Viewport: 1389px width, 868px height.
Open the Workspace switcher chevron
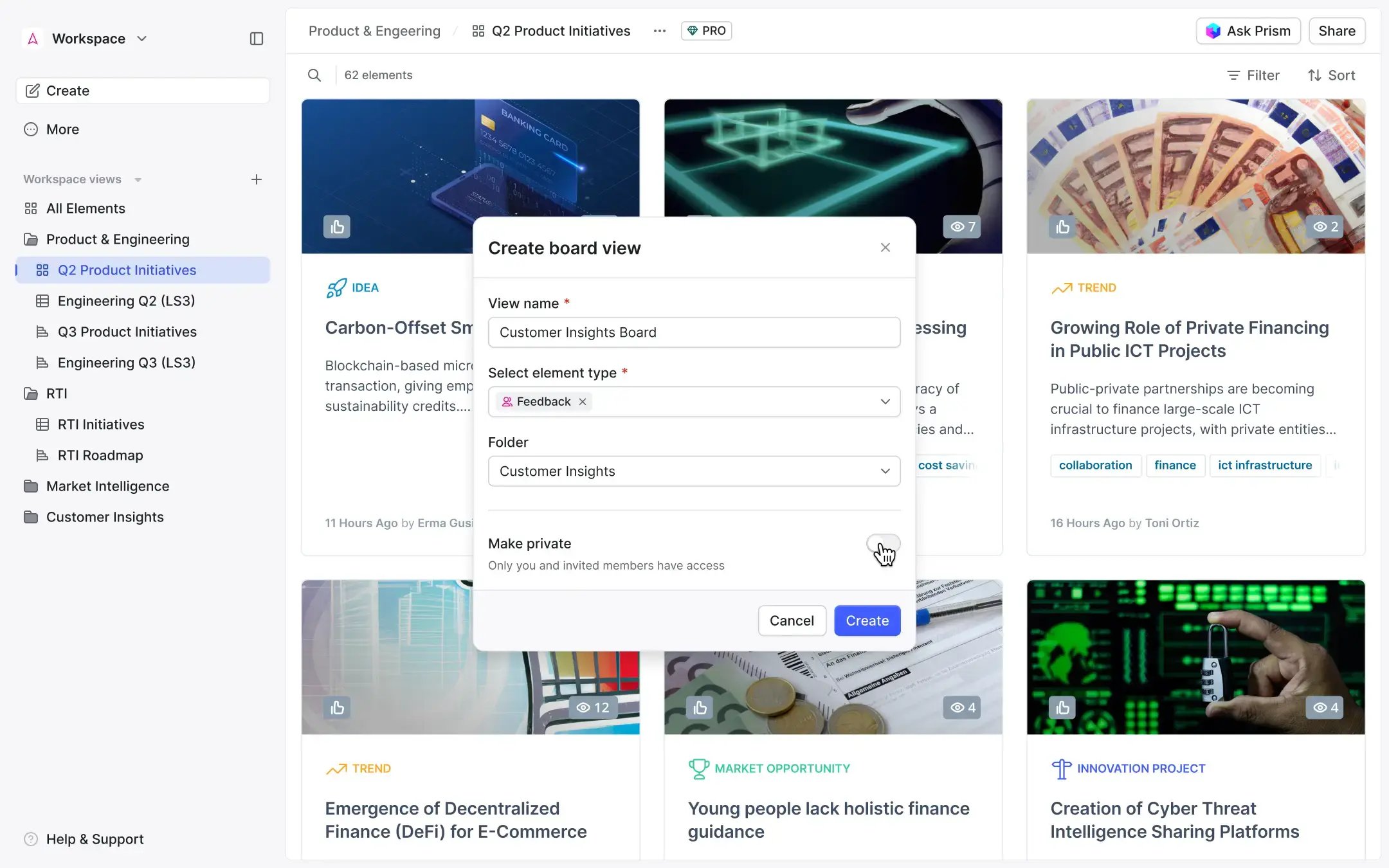(141, 39)
